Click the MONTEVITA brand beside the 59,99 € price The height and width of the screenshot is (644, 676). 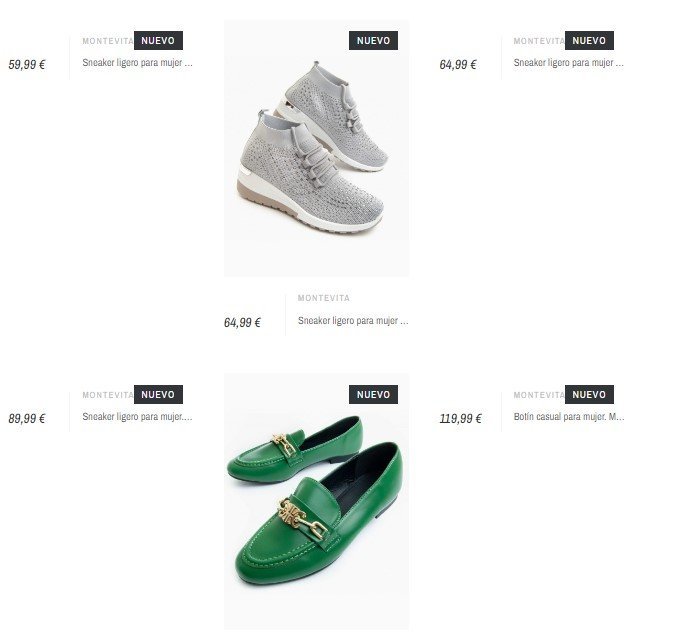pyautogui.click(x=108, y=41)
